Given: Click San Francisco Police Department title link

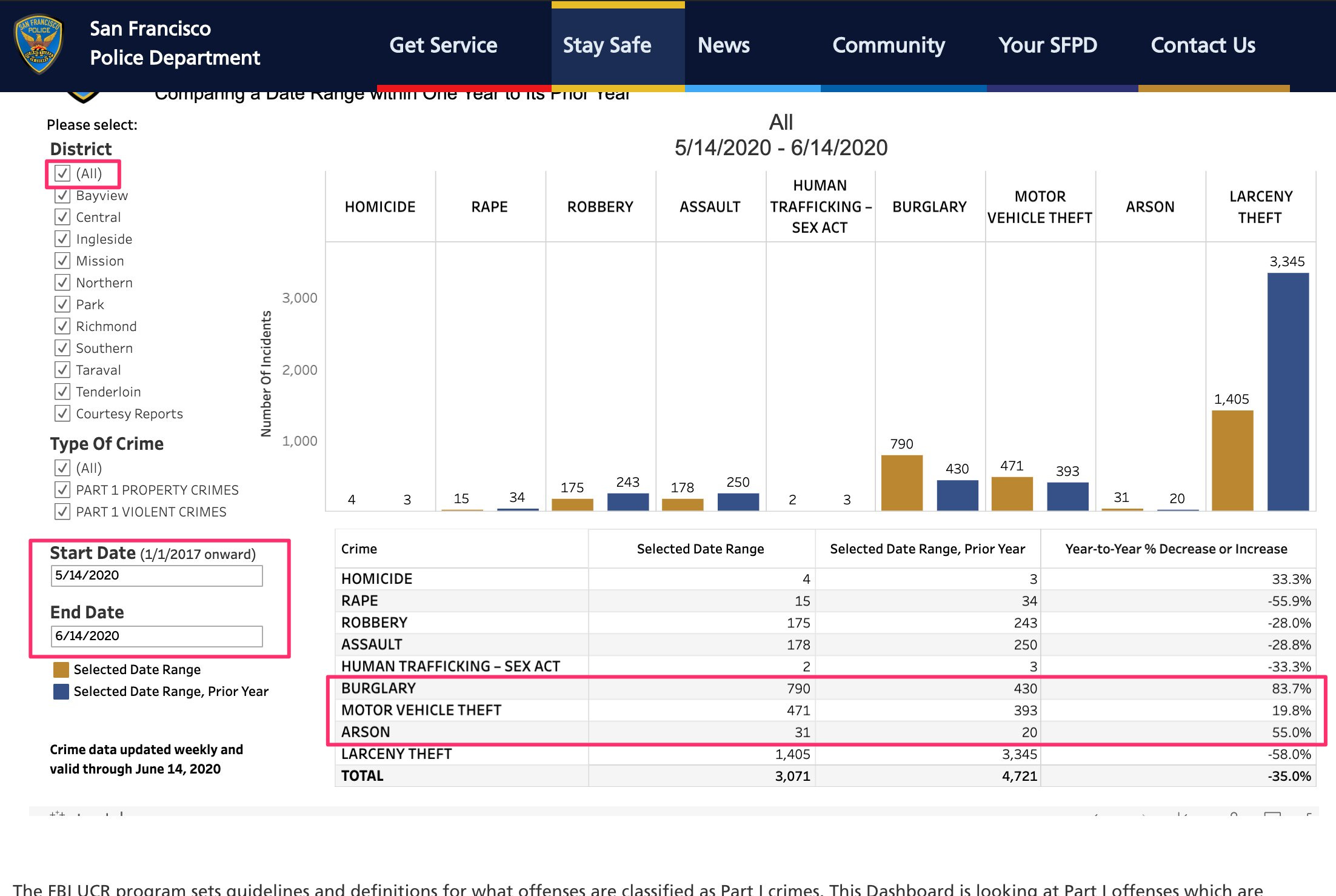Looking at the screenshot, I should (x=175, y=43).
